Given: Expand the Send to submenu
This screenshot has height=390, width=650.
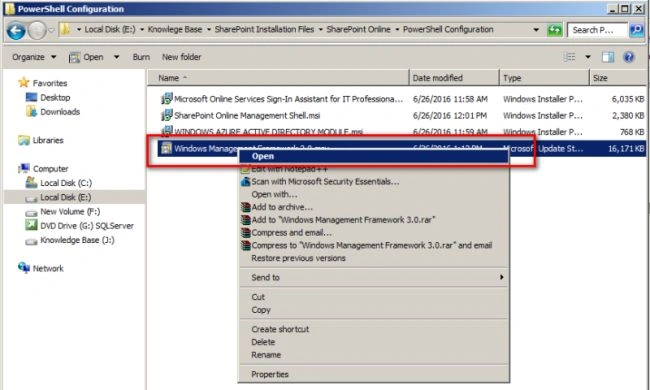Looking at the screenshot, I should point(374,278).
